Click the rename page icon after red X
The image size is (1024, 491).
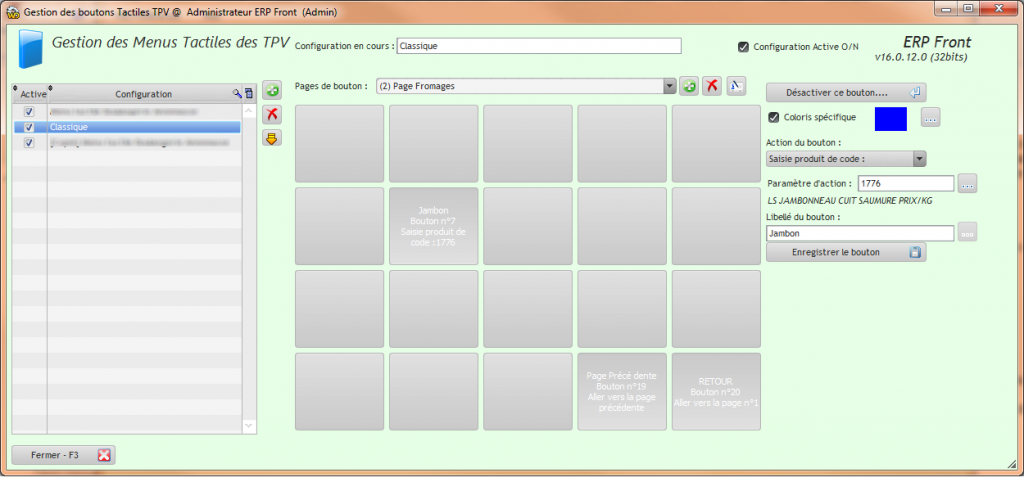pyautogui.click(x=736, y=87)
